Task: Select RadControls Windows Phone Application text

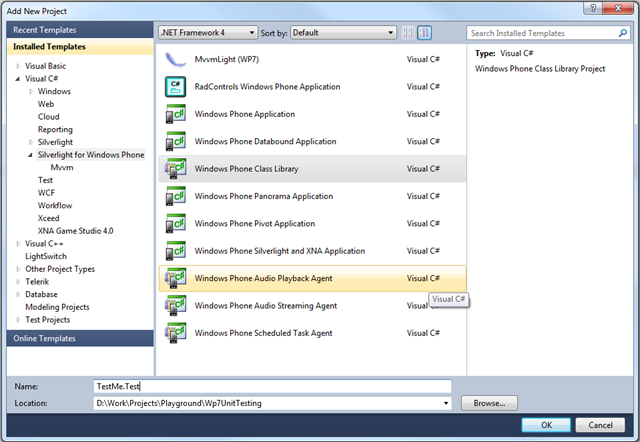Action: coord(267,87)
